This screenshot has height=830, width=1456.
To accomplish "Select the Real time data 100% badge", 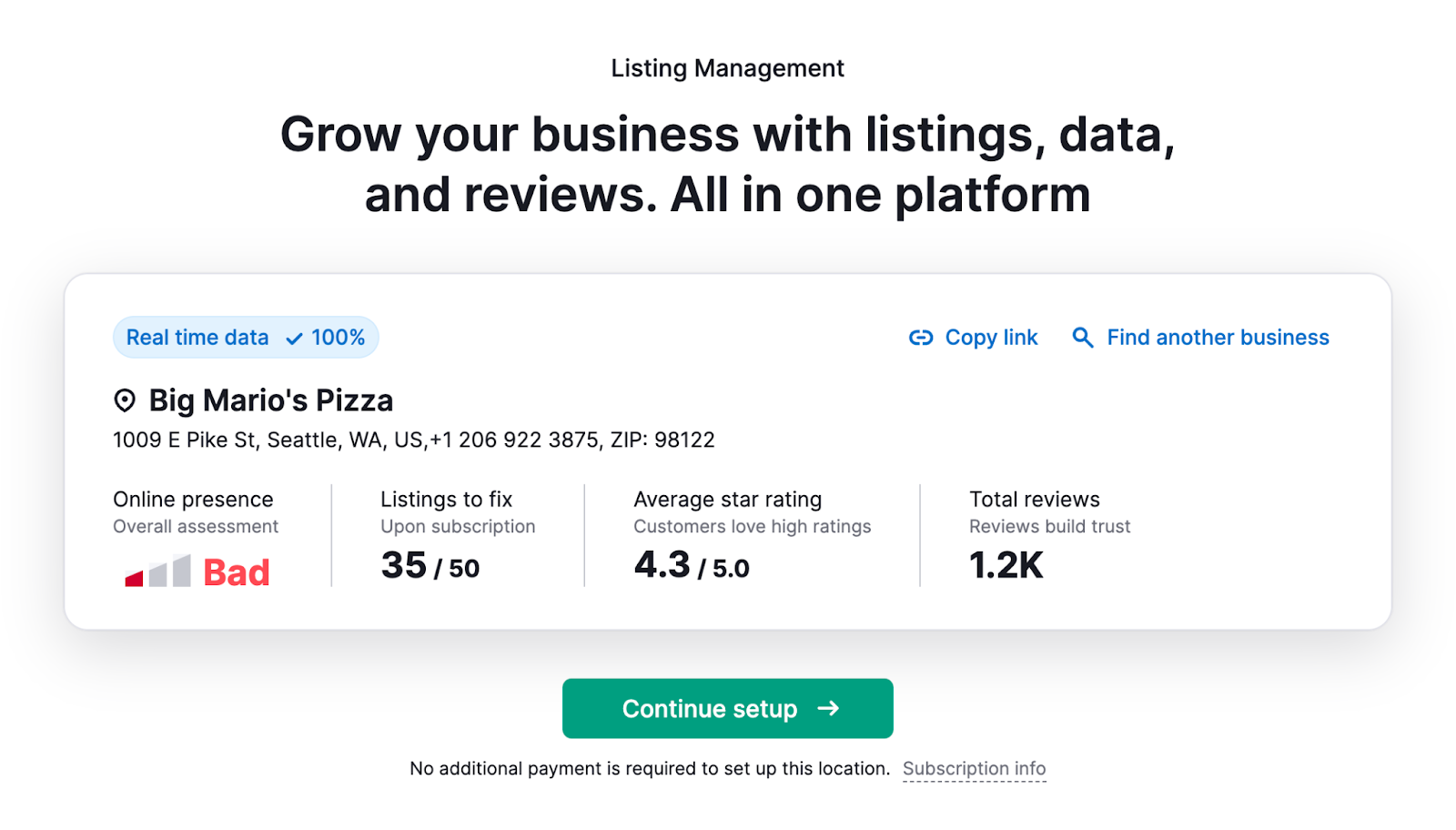I will click(x=245, y=337).
